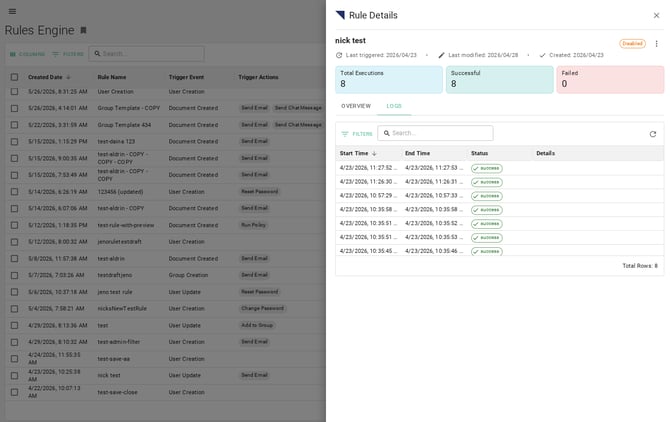670x422 pixels.
Task: Click Last triggered clock icon
Action: point(339,55)
